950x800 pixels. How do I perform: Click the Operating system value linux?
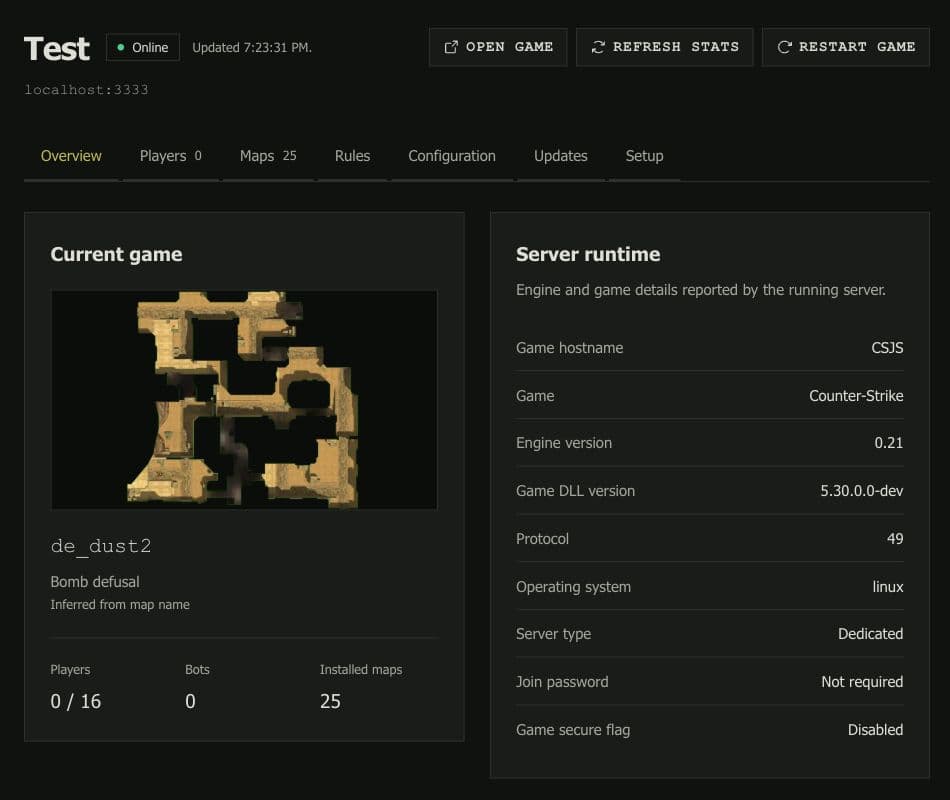(888, 587)
